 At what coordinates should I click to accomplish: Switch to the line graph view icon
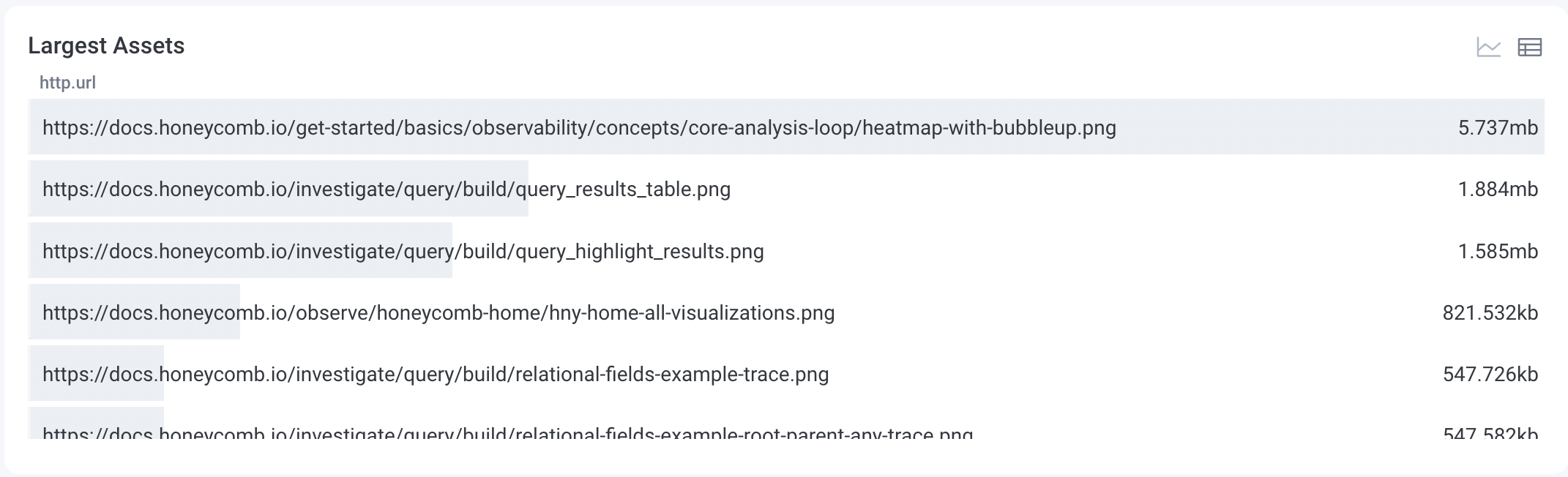[1488, 48]
